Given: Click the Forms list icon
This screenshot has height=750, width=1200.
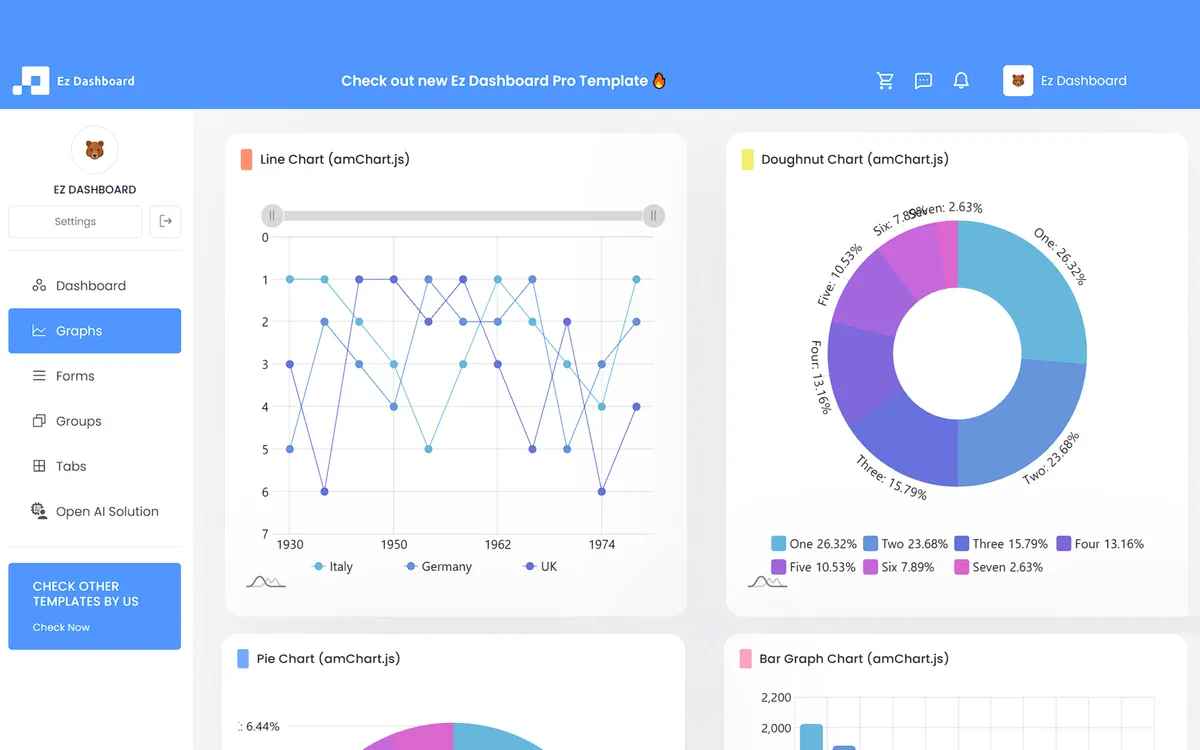Looking at the screenshot, I should [39, 376].
